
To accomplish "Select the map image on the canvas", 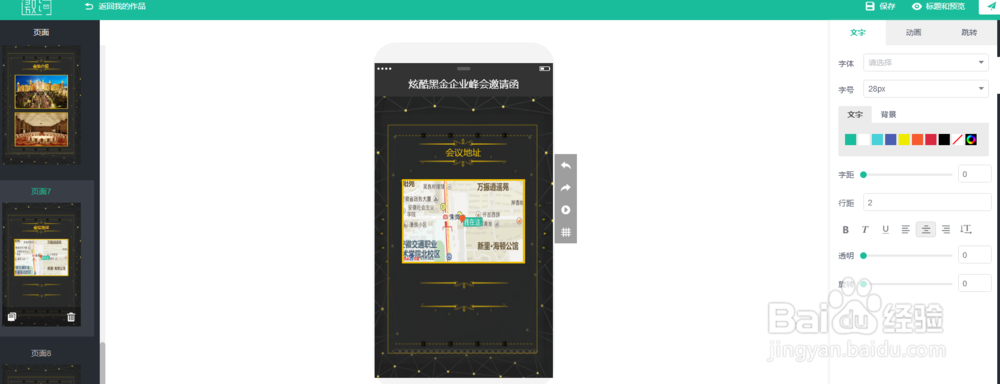I will tap(463, 221).
